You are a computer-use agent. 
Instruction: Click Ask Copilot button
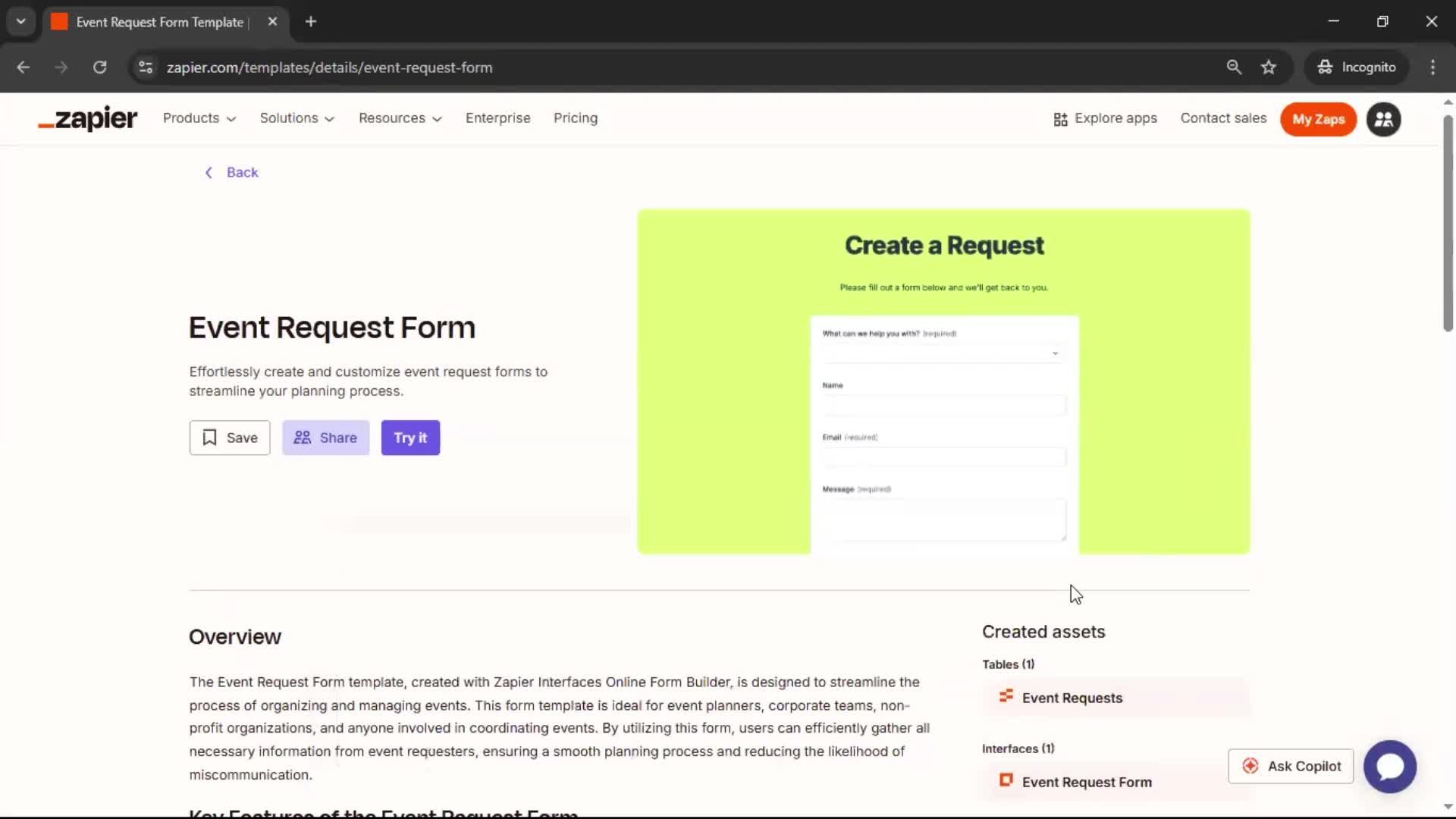[1291, 767]
